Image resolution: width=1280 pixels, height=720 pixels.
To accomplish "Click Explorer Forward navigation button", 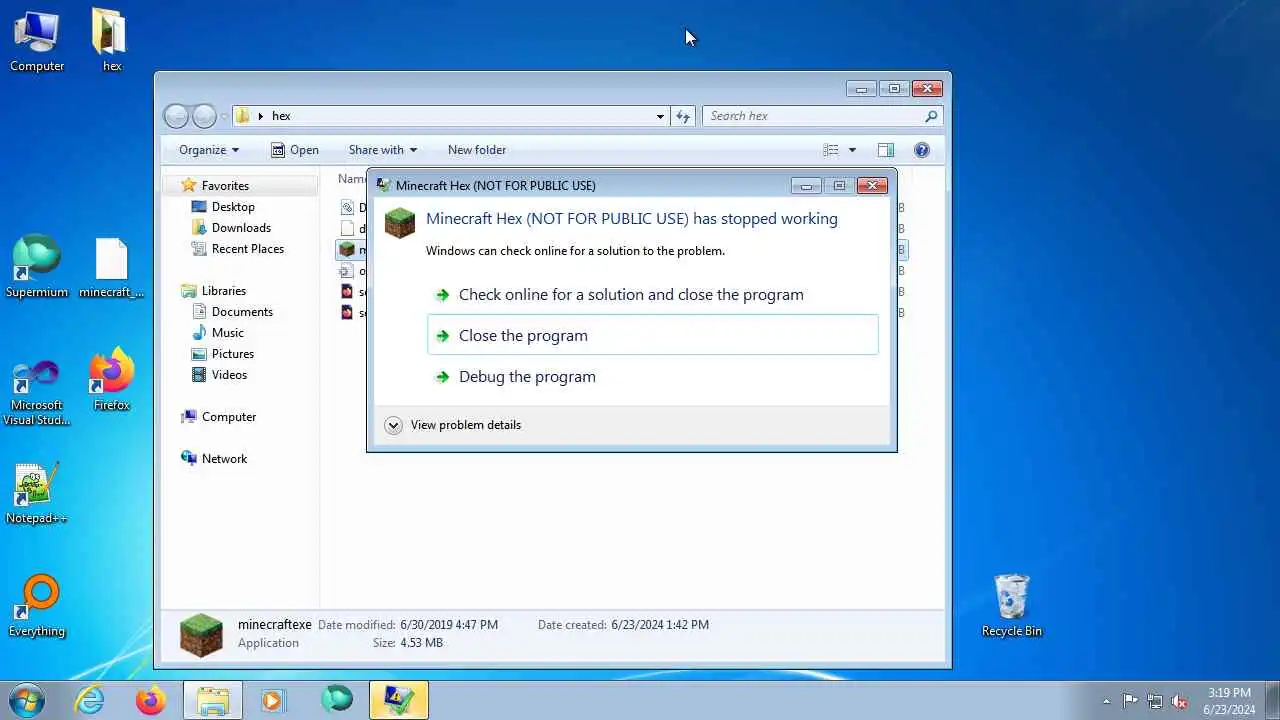I will [204, 116].
